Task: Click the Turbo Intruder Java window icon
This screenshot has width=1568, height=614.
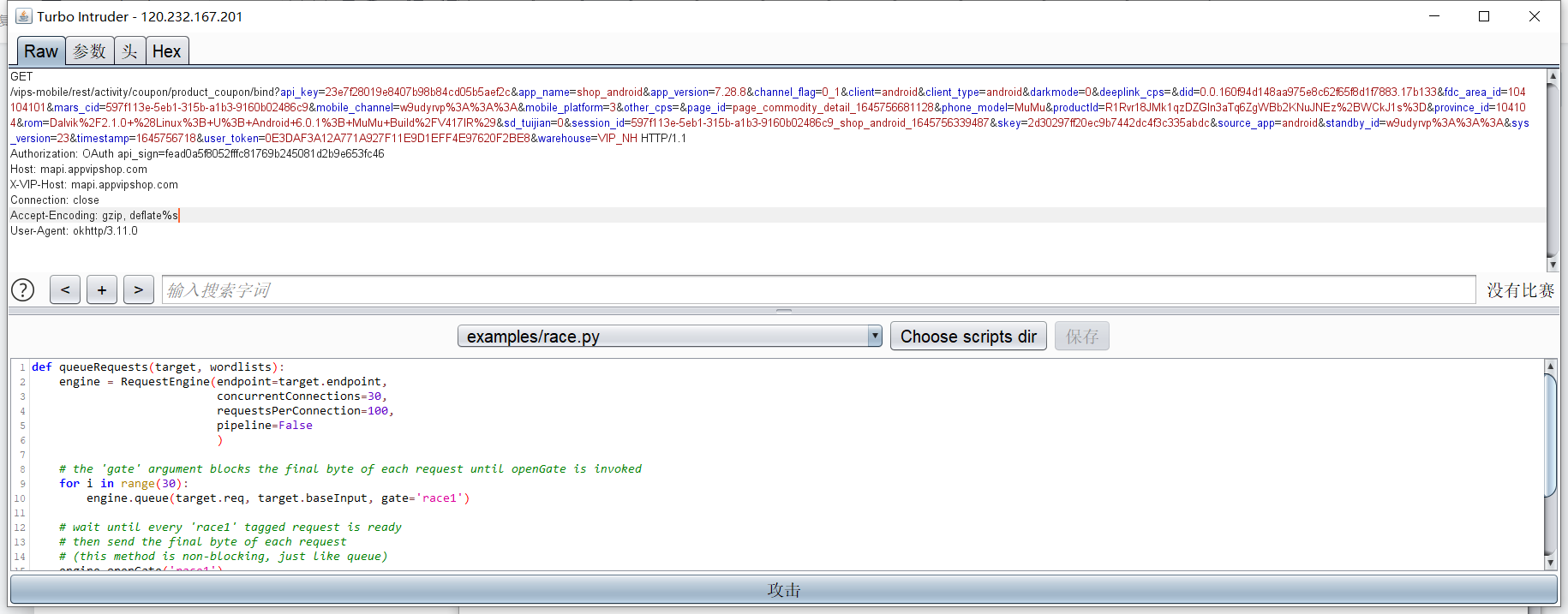Action: (x=23, y=16)
